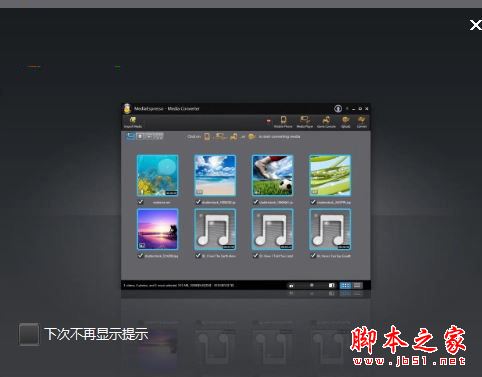Switch to grid thumbnail view in status bar

(345, 285)
